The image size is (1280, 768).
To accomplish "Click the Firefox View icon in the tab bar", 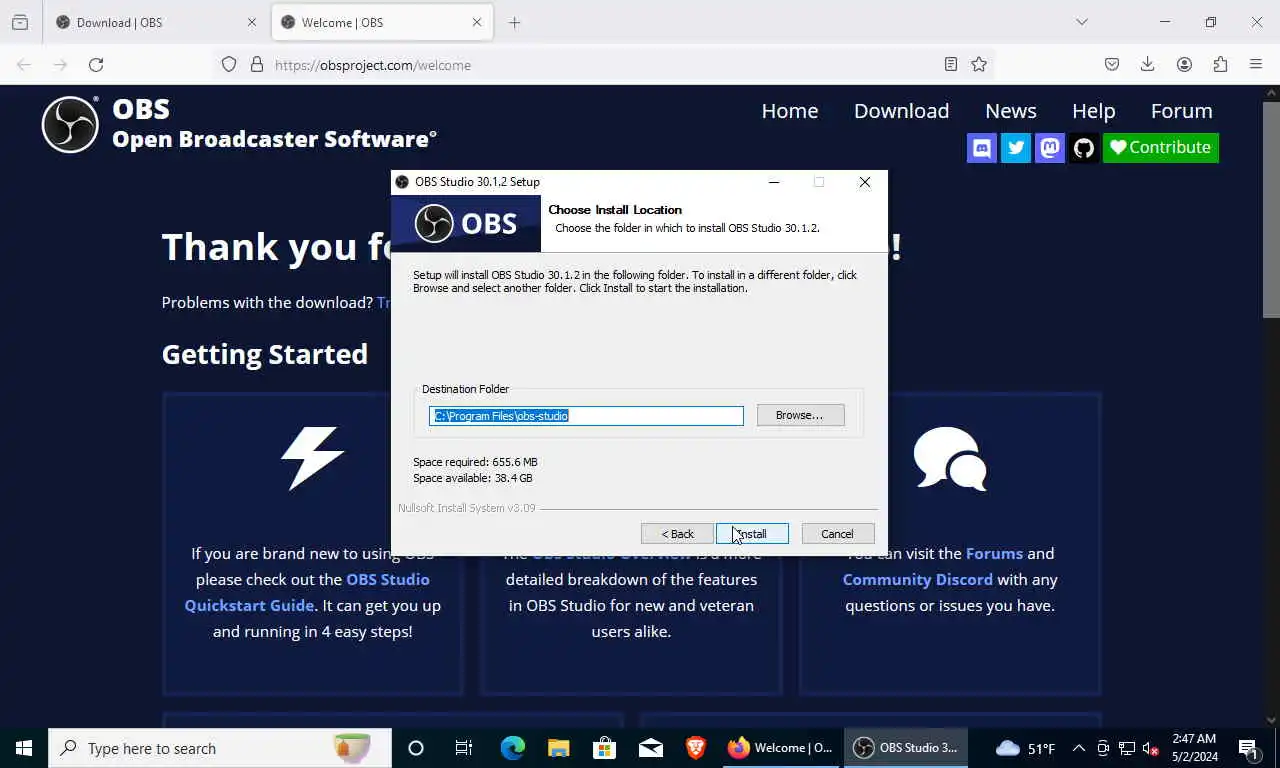I will 20,22.
